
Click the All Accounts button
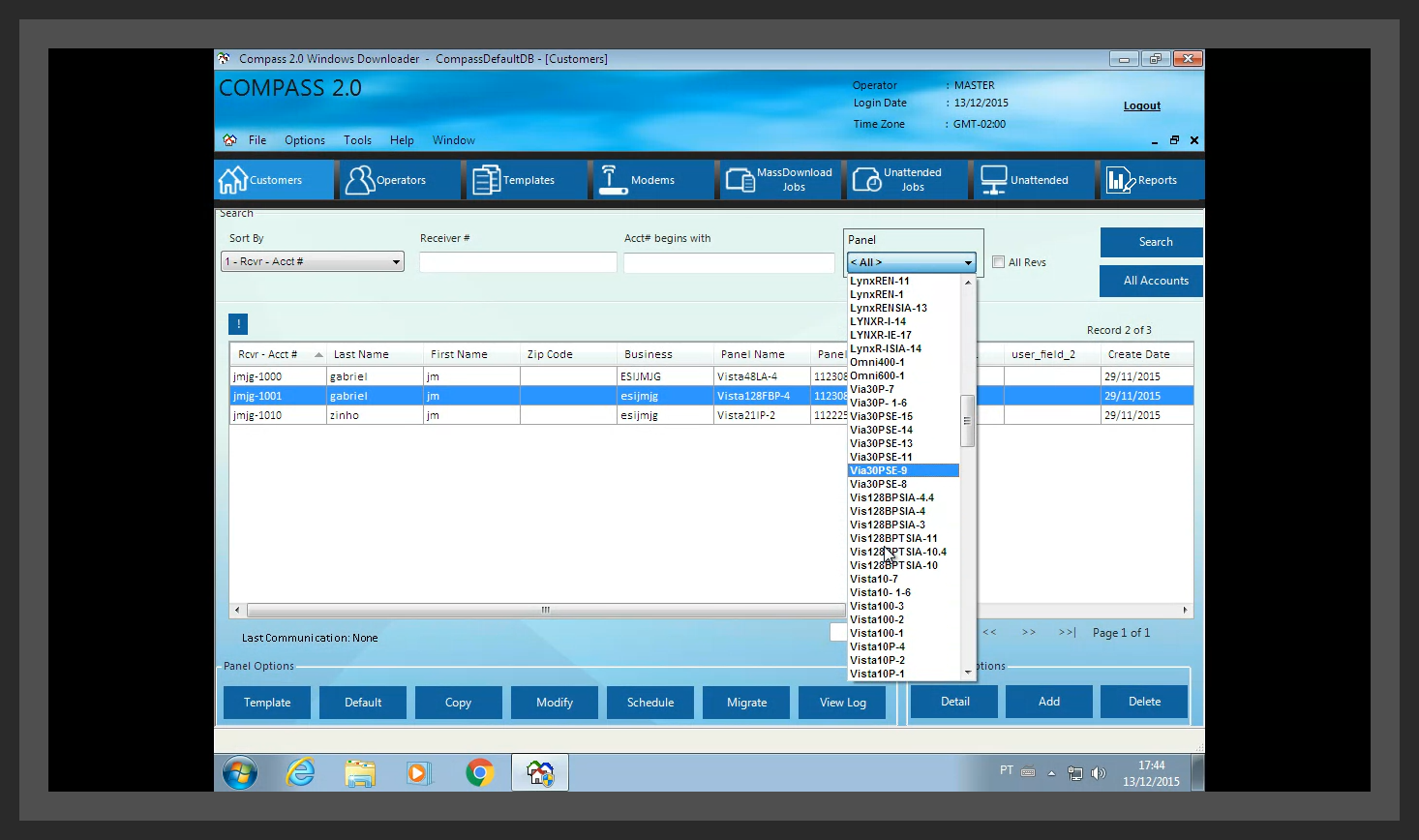coord(1151,281)
